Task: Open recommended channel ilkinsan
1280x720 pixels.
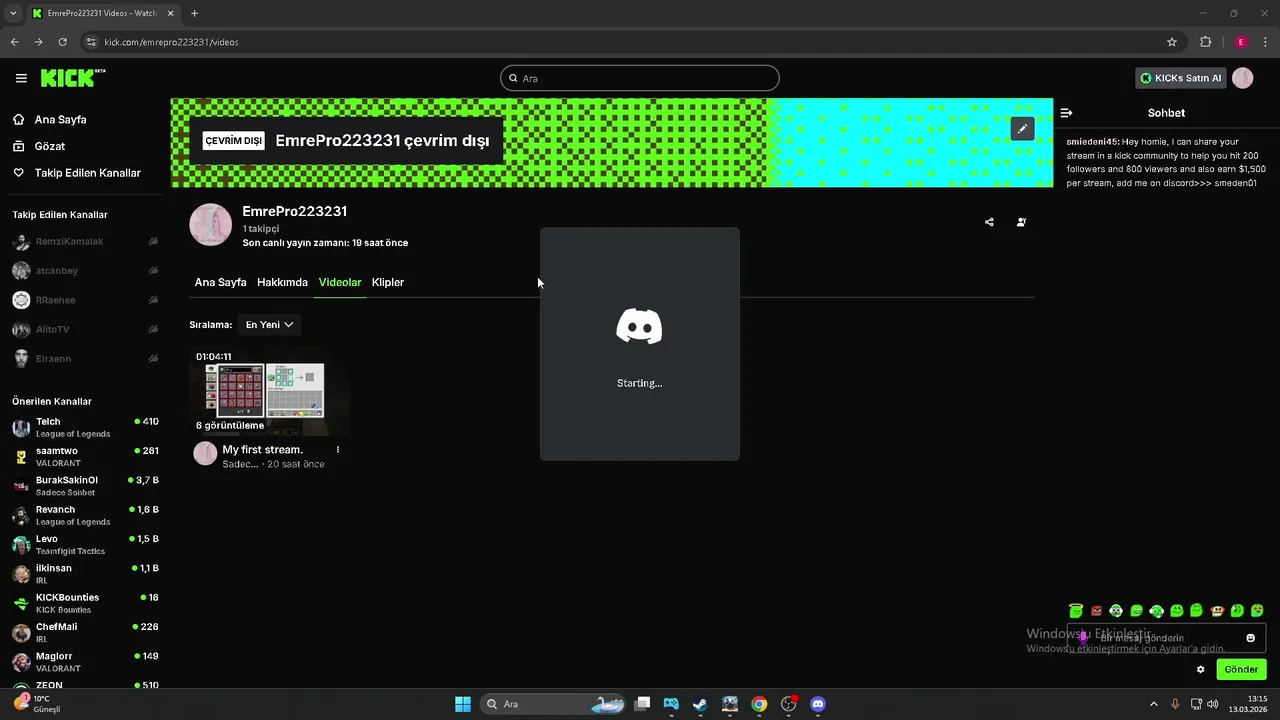Action: tap(85, 574)
